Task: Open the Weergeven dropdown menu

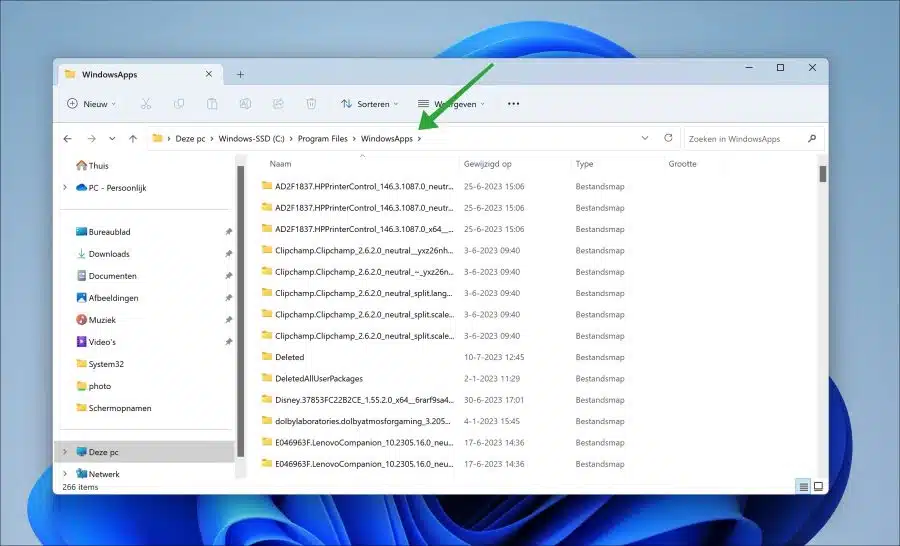Action: tap(452, 104)
